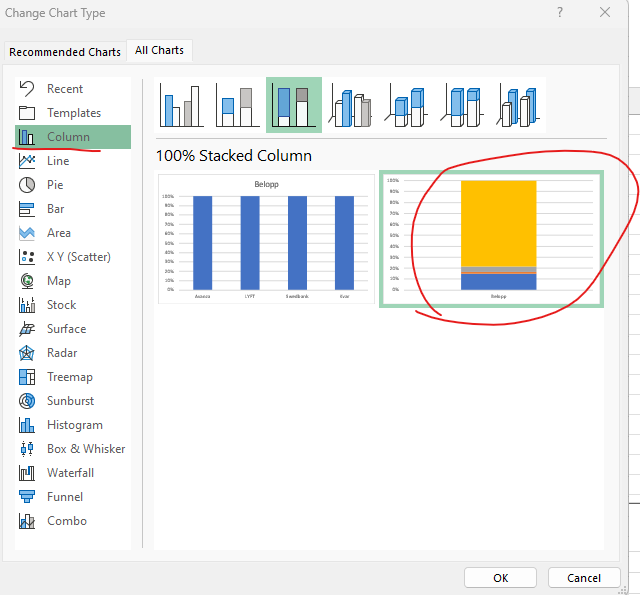
Task: Pick the 100% Stacked Column subtype icon
Action: pyautogui.click(x=294, y=105)
